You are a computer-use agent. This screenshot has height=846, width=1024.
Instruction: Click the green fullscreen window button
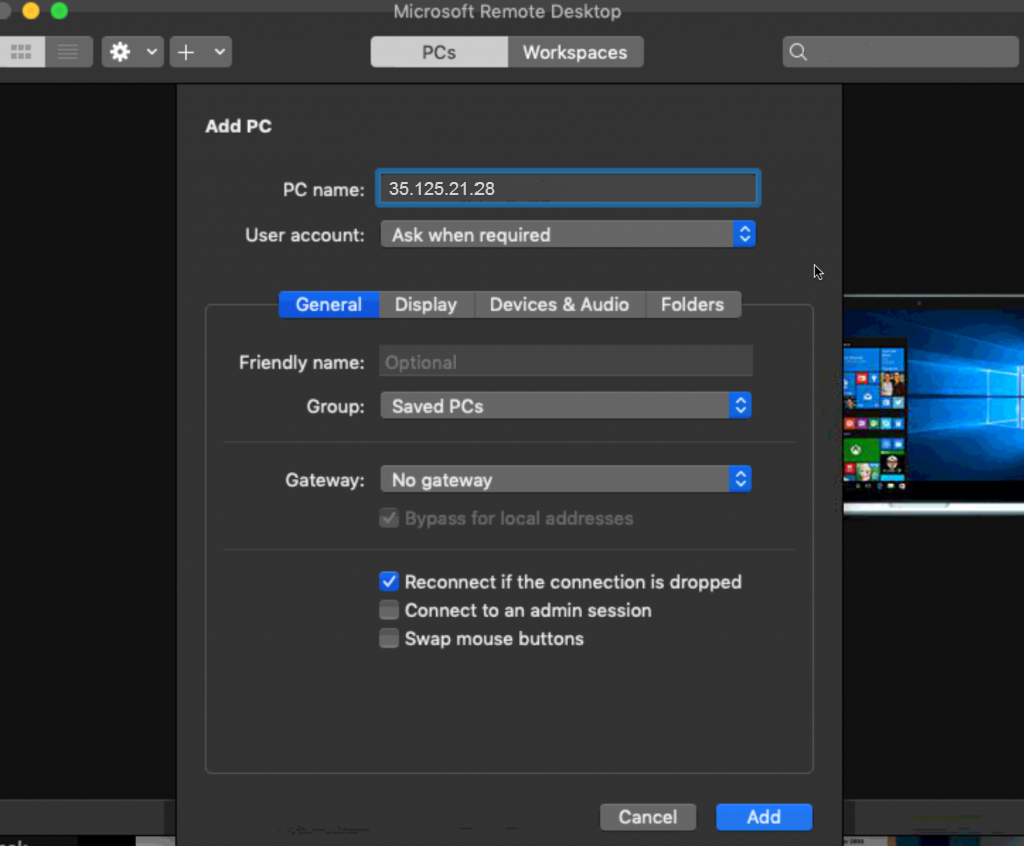pos(59,11)
